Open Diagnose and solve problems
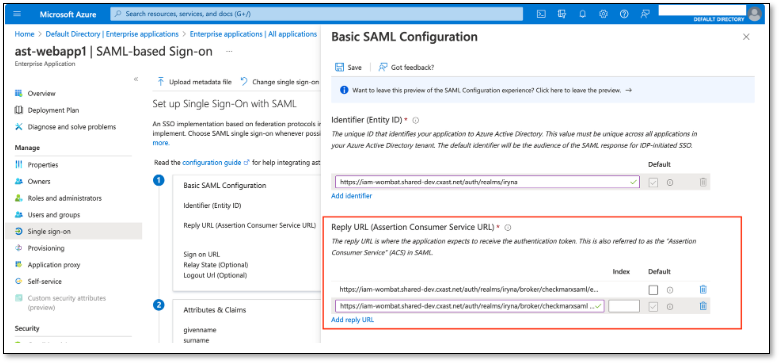 72,127
